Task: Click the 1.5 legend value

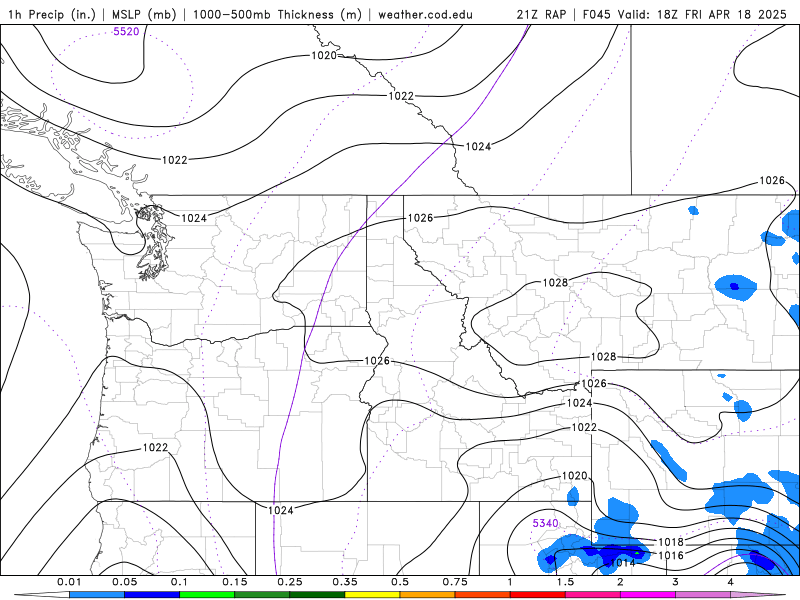Action: (565, 582)
